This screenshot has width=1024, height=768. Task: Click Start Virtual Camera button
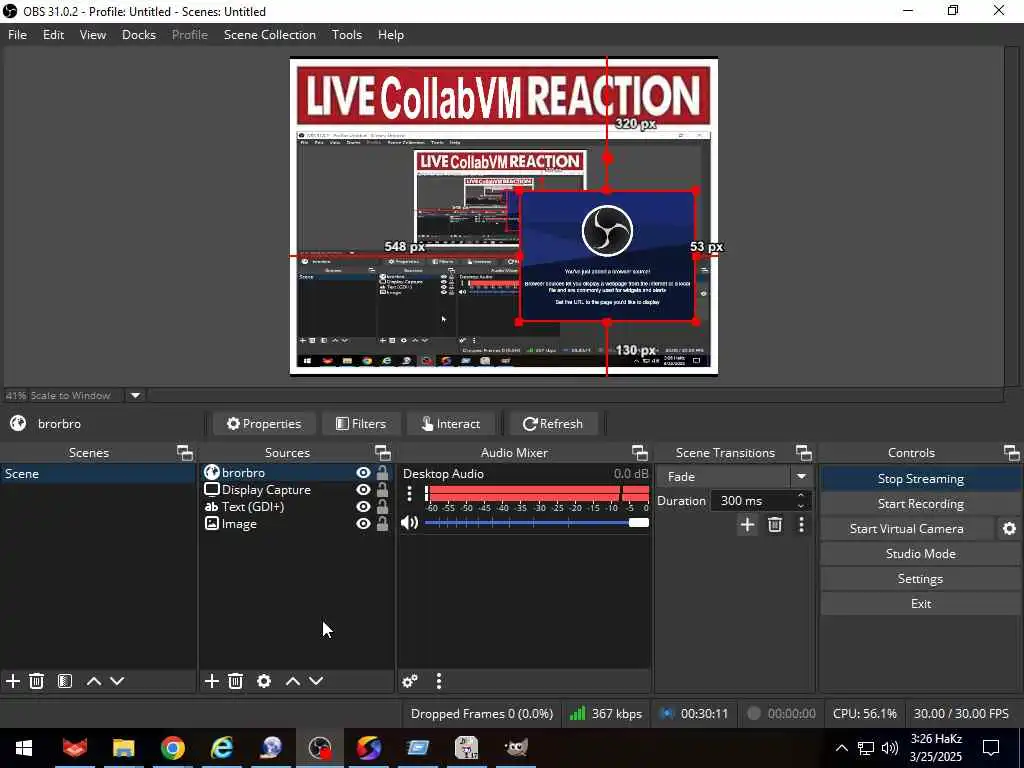pos(906,529)
